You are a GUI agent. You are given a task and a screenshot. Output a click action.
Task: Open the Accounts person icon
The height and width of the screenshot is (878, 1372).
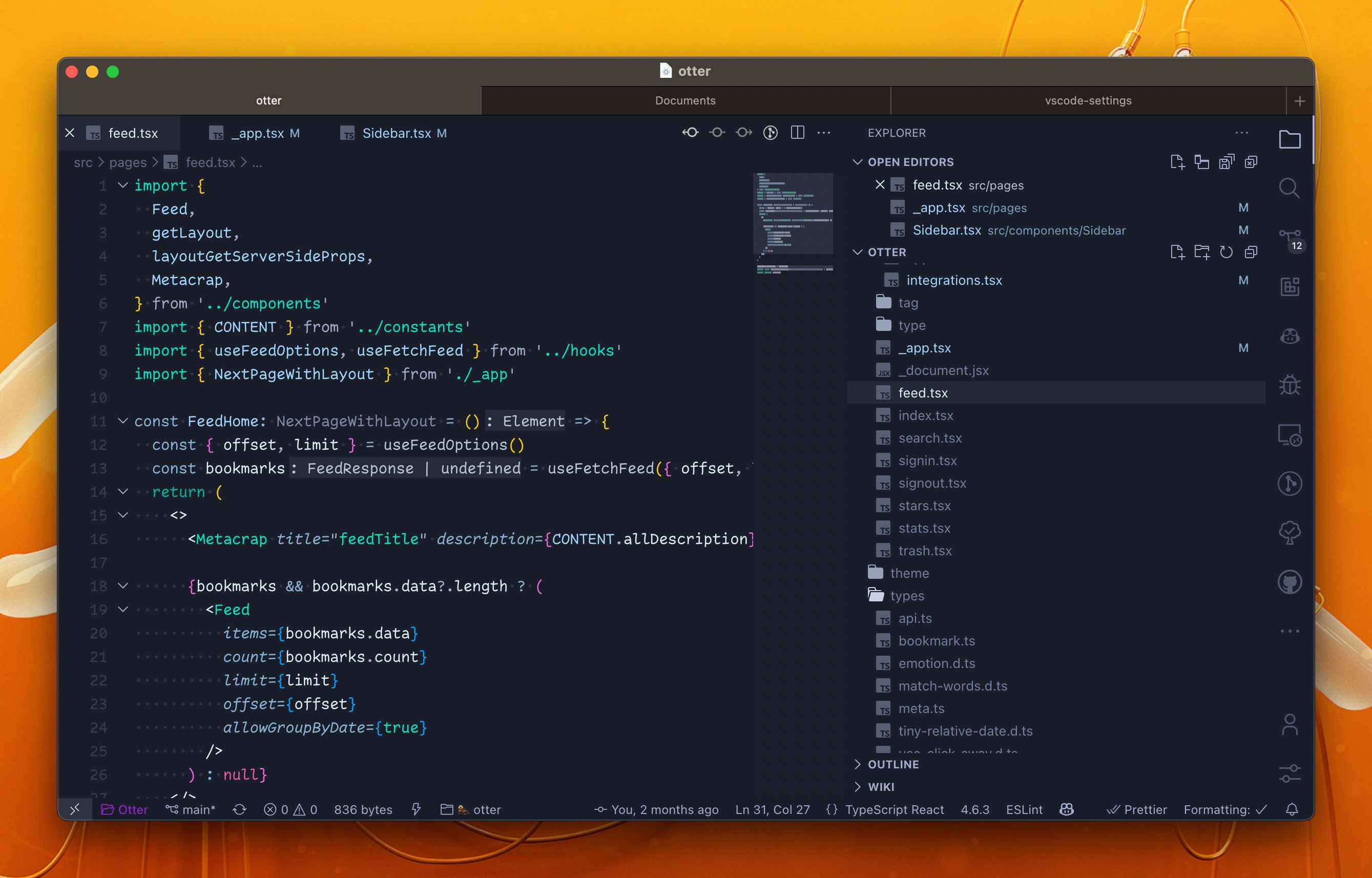pos(1290,725)
